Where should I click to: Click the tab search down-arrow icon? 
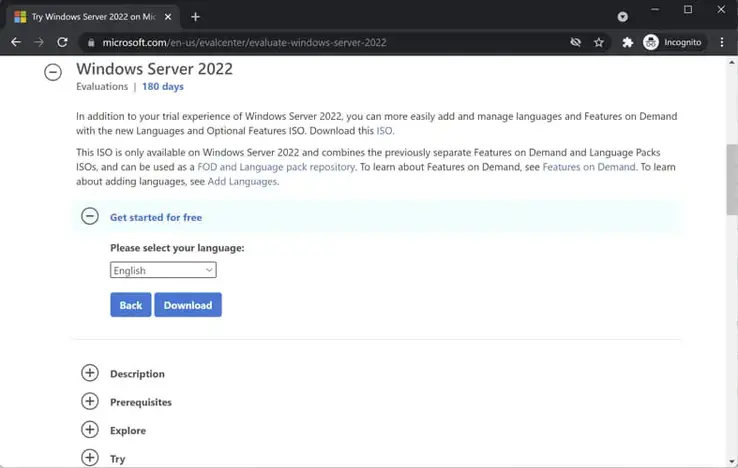coord(623,17)
